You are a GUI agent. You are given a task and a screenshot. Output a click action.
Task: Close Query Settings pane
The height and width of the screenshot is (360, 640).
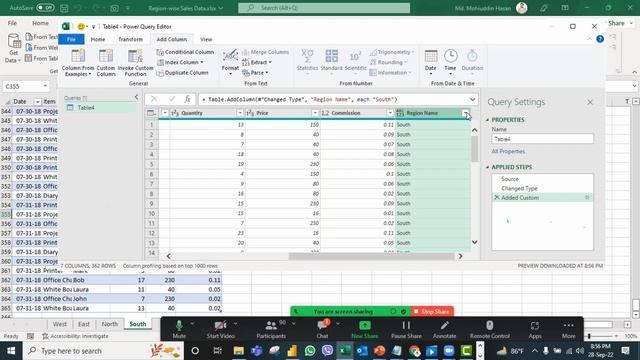click(x=590, y=102)
